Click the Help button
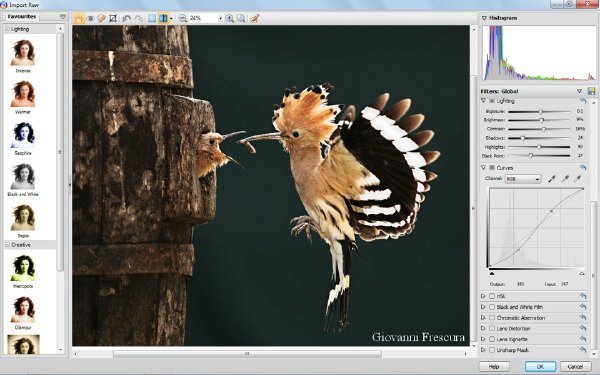Viewport: 600px width, 375px height. [494, 367]
